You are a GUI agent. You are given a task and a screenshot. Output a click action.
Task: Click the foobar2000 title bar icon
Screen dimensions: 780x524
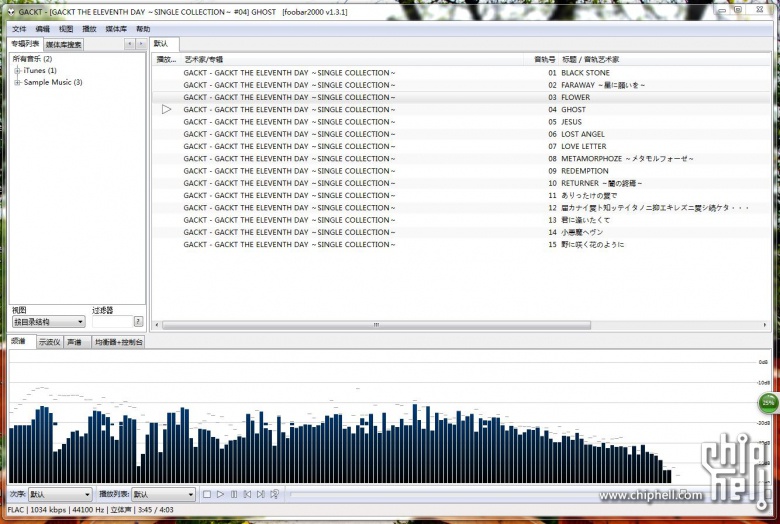click(11, 11)
